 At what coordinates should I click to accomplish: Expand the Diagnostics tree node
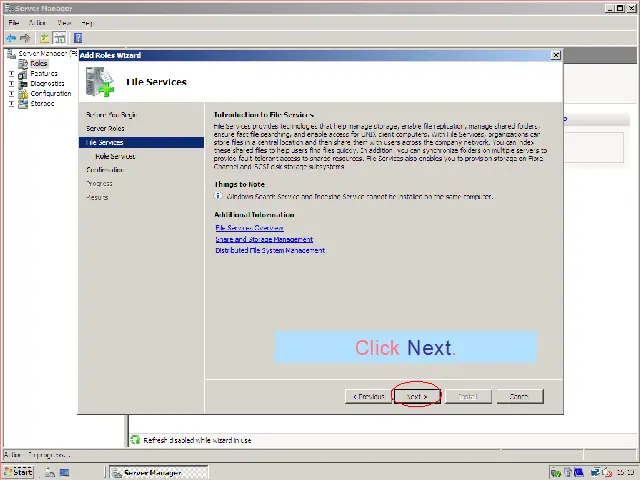[x=11, y=84]
